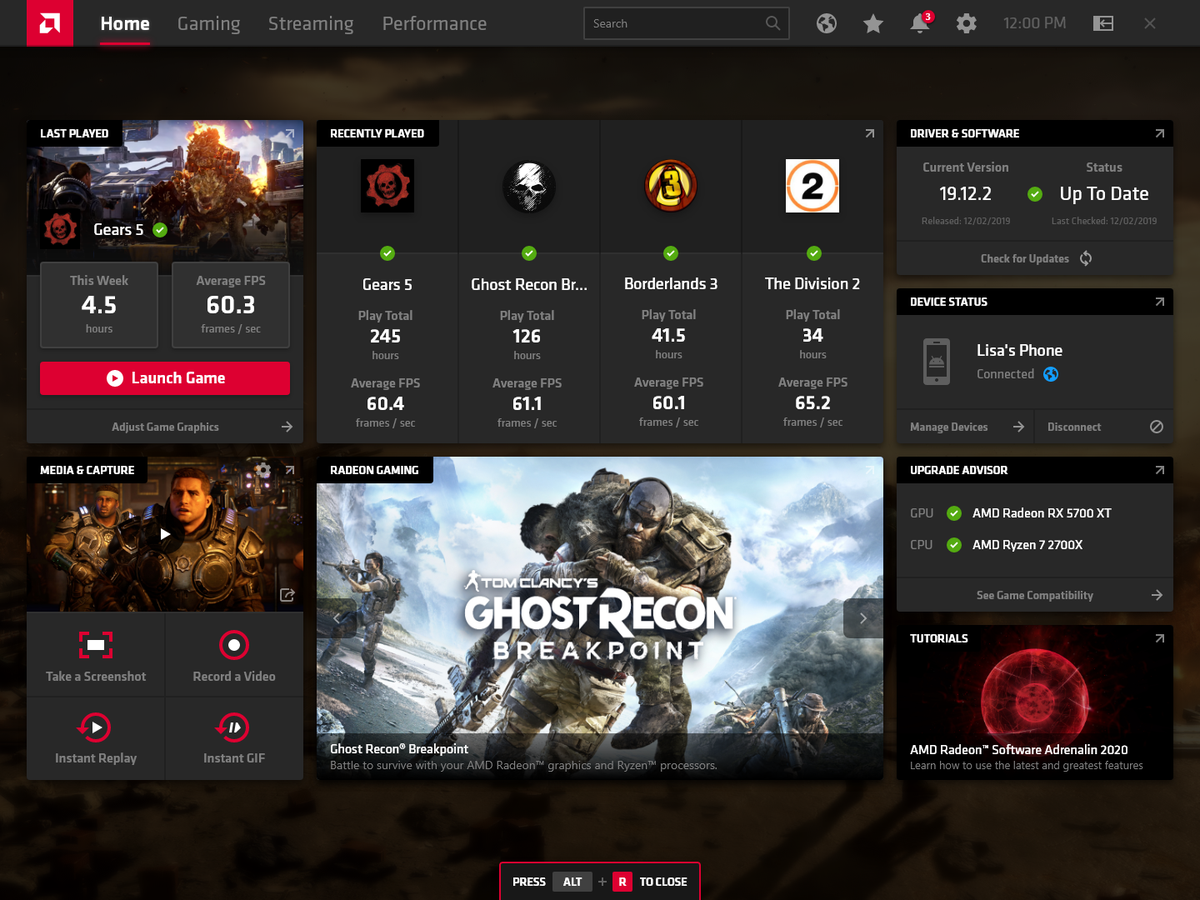
Task: Click the favorites star icon
Action: click(873, 22)
